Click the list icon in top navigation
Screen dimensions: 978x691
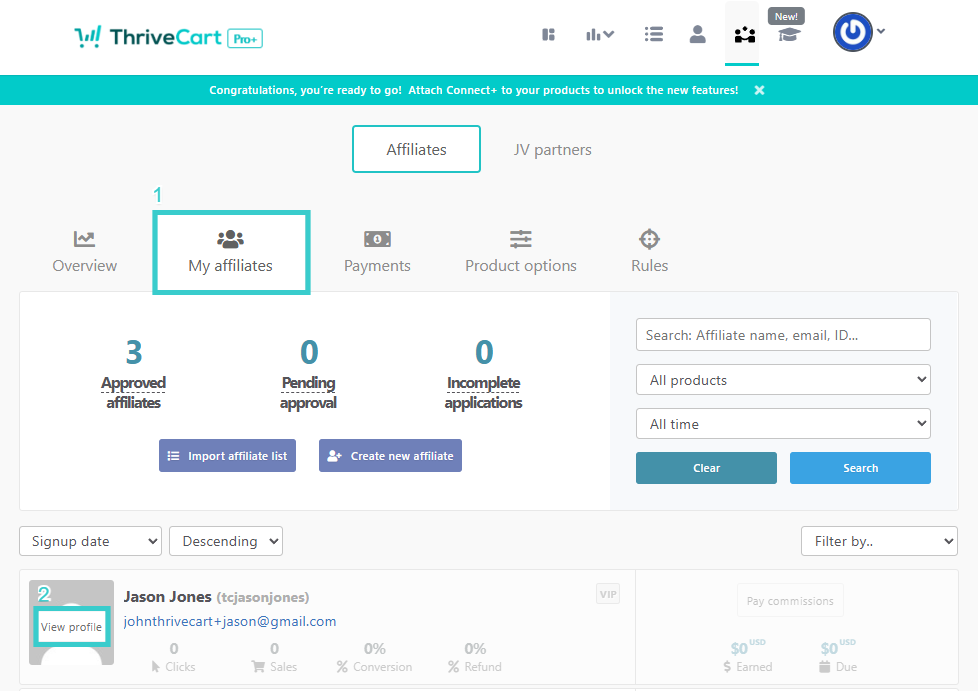click(x=654, y=35)
